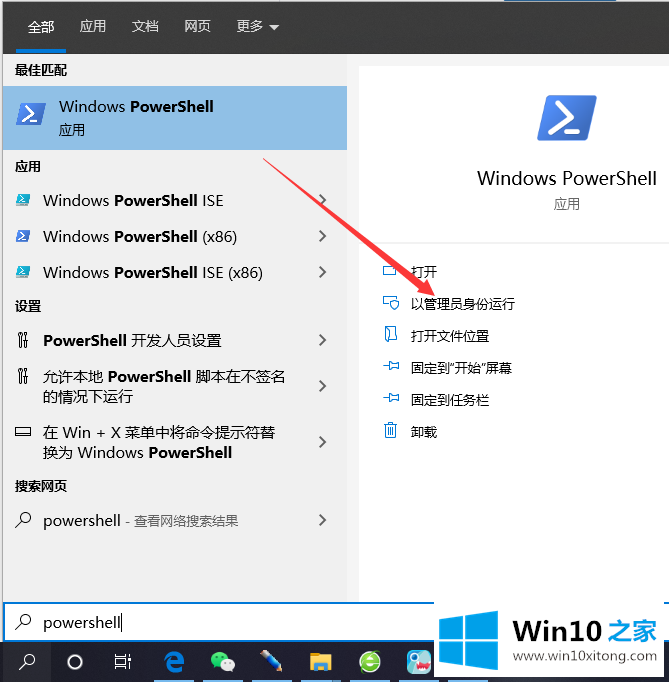Expand chevron for 允许本地 PowerShell 脚本 setting
This screenshot has width=669, height=682.
coord(322,386)
